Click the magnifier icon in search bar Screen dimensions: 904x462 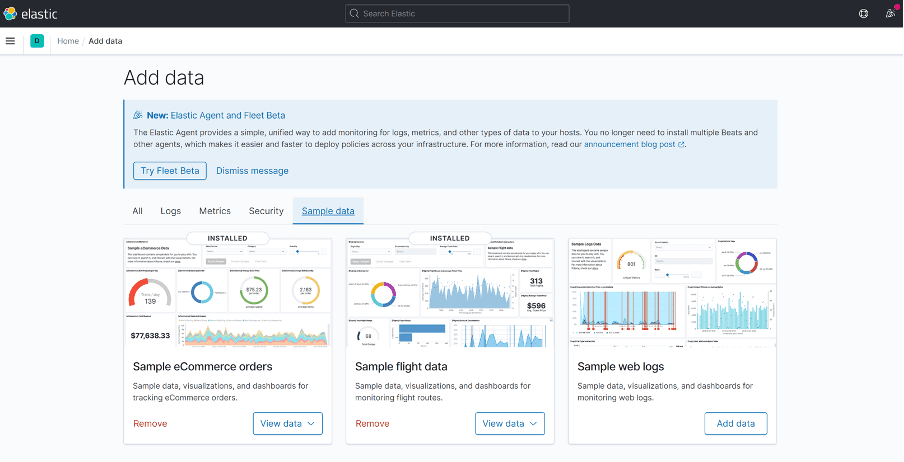pyautogui.click(x=355, y=14)
